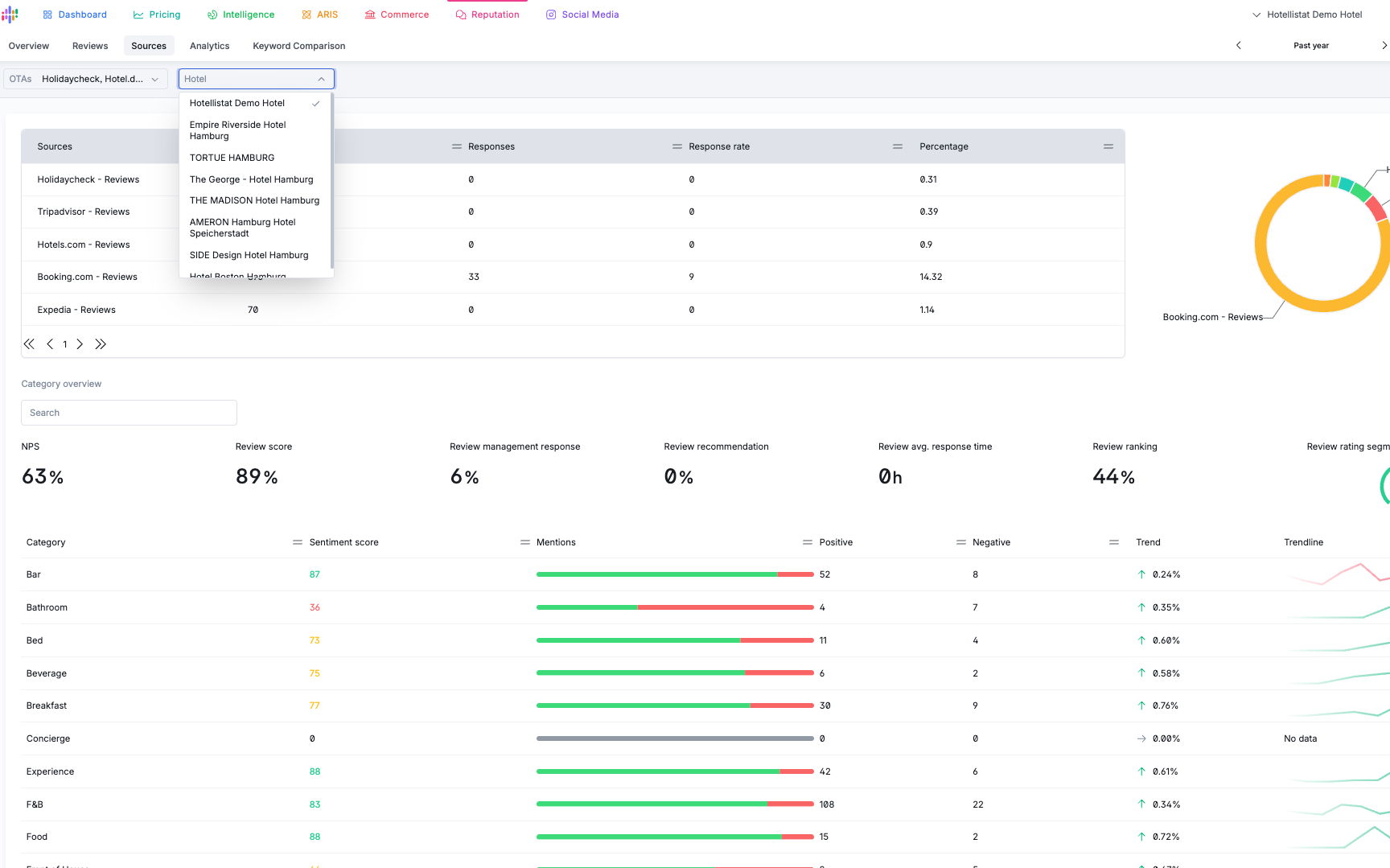Click the Hotellistat logo icon

click(x=10, y=14)
